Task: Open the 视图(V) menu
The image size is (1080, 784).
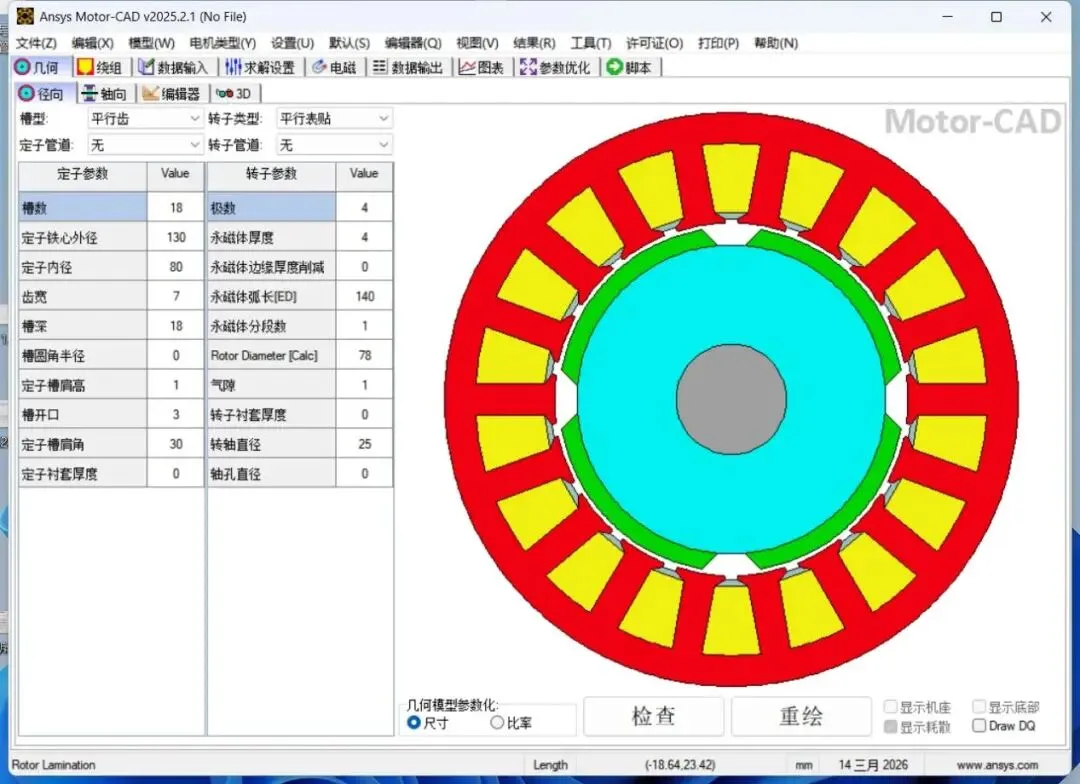Action: tap(477, 43)
